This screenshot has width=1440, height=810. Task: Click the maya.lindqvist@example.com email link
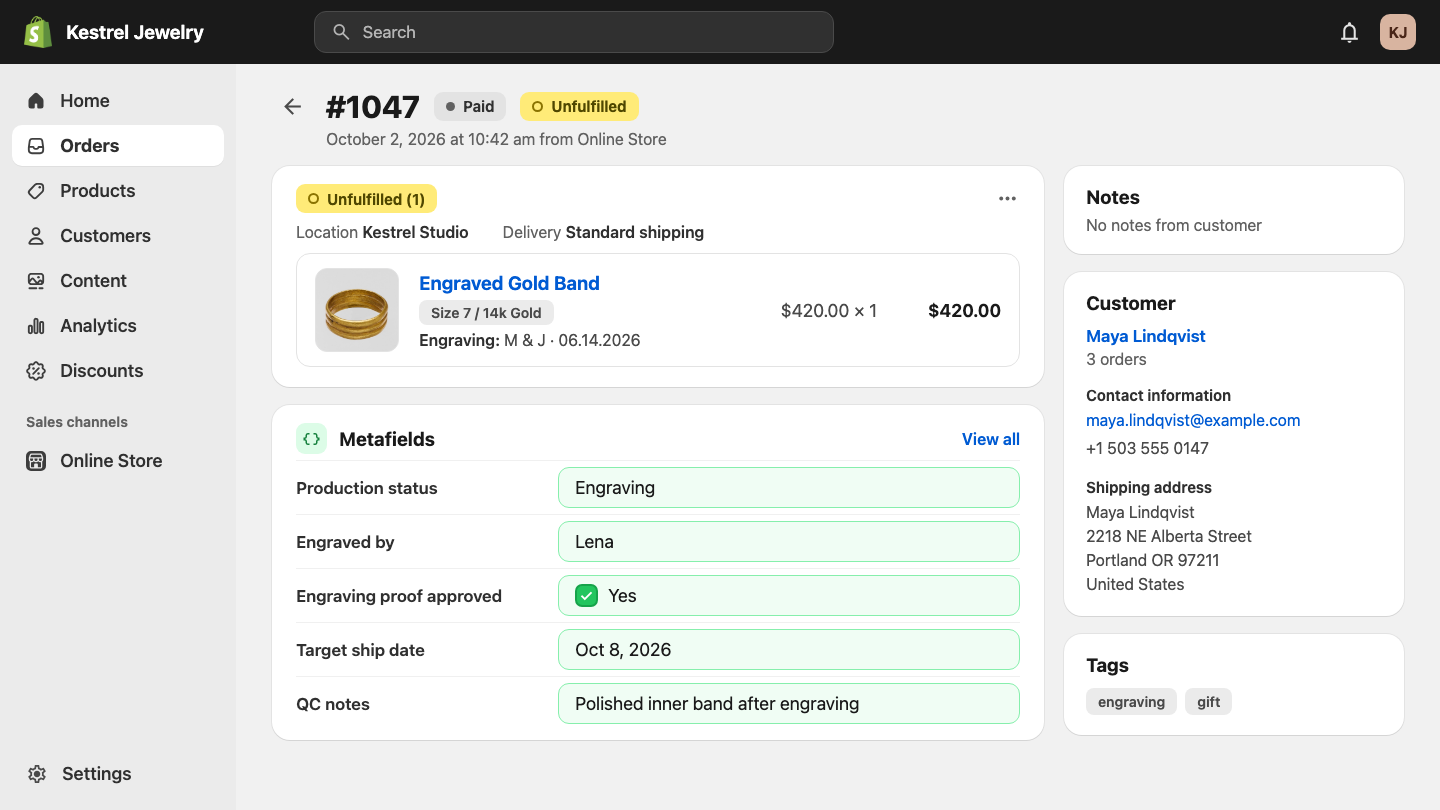tap(1193, 420)
